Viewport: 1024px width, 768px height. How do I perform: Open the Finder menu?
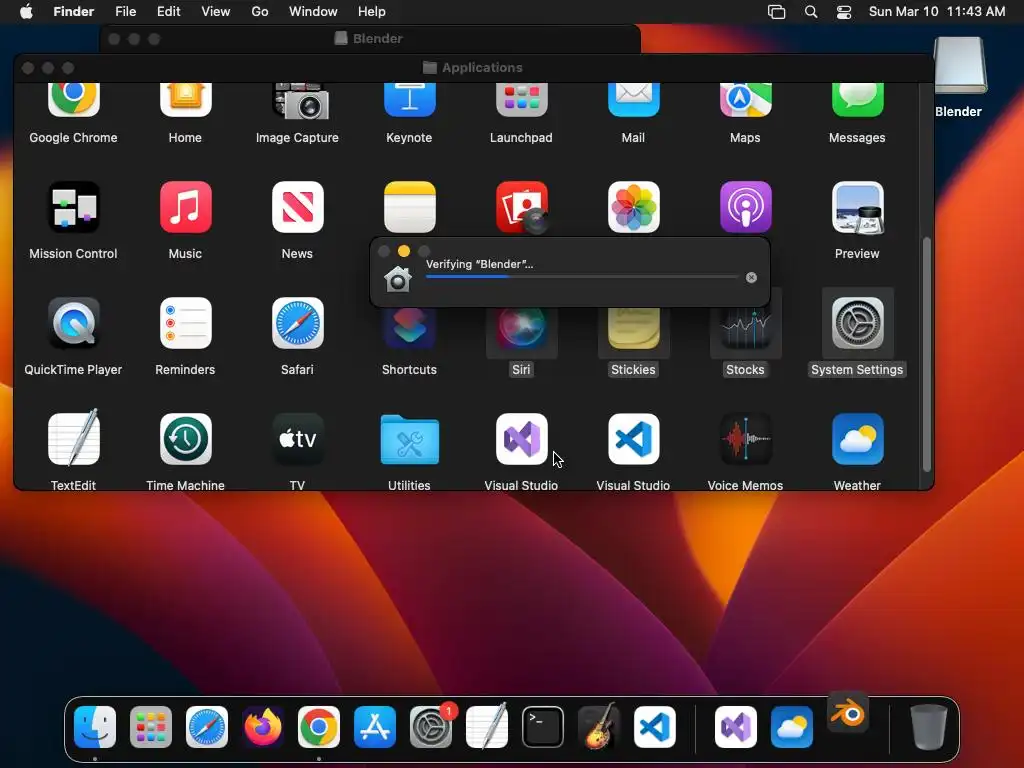pyautogui.click(x=73, y=11)
